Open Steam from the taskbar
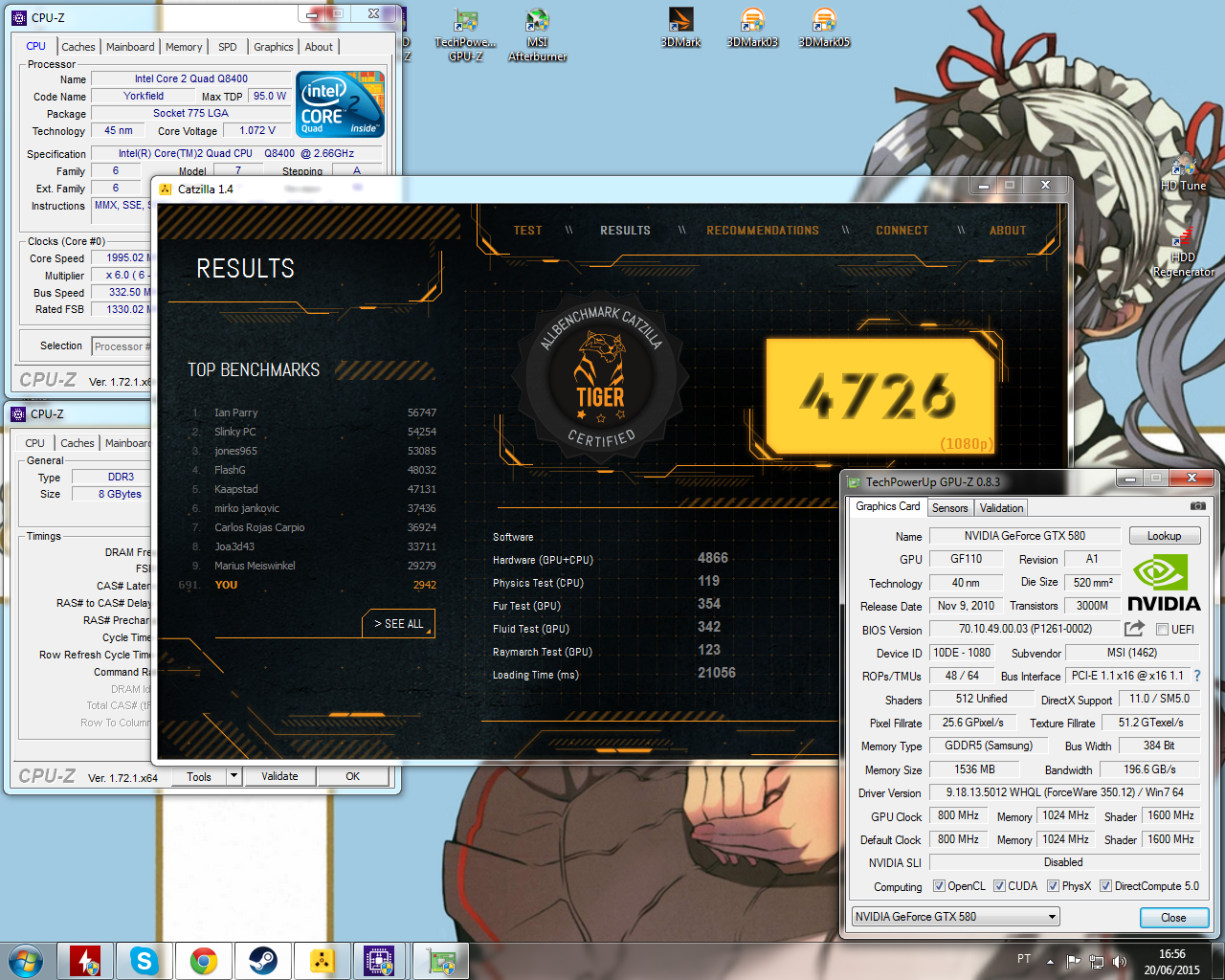 [263, 961]
